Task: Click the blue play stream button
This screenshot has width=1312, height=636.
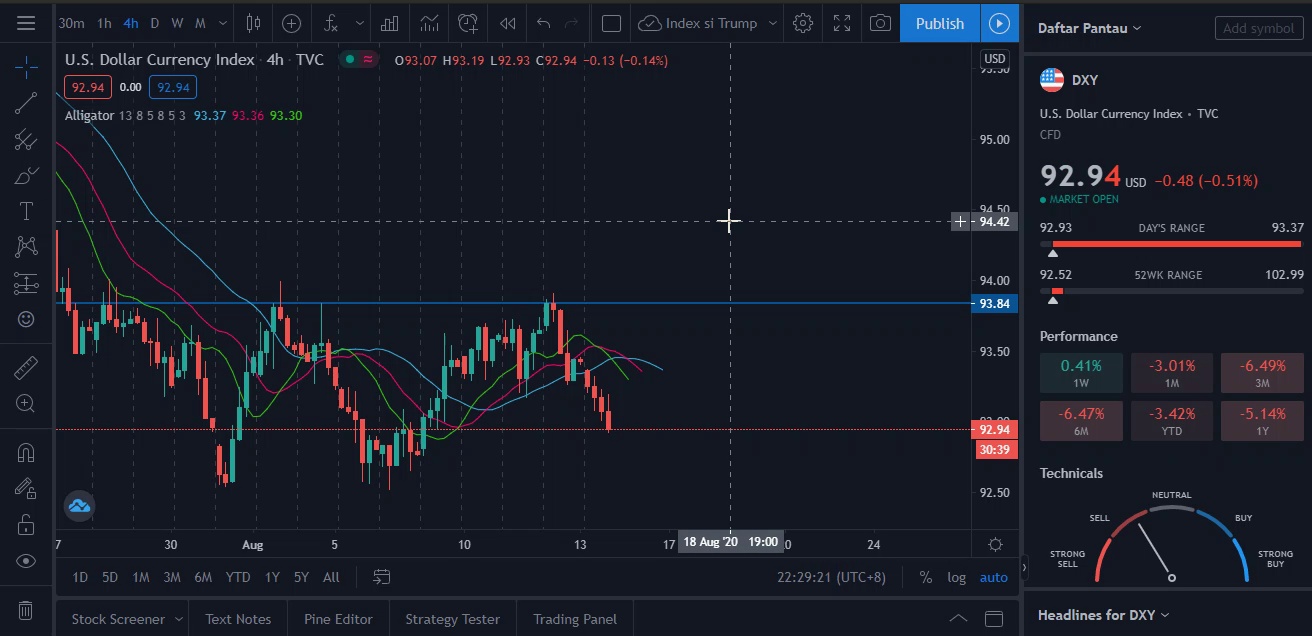Action: tap(998, 23)
